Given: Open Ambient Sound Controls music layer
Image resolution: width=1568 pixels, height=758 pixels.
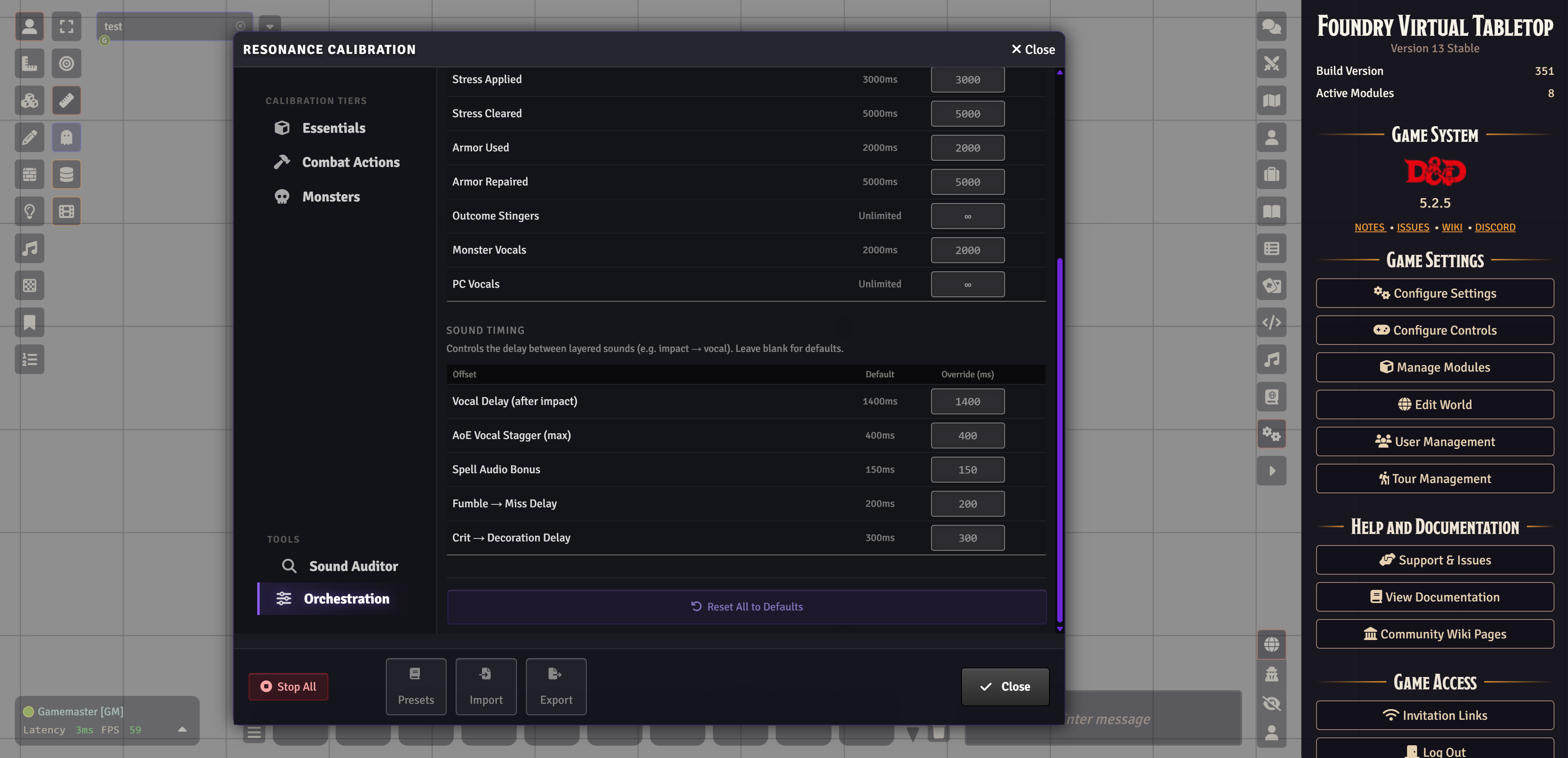Looking at the screenshot, I should (29, 248).
